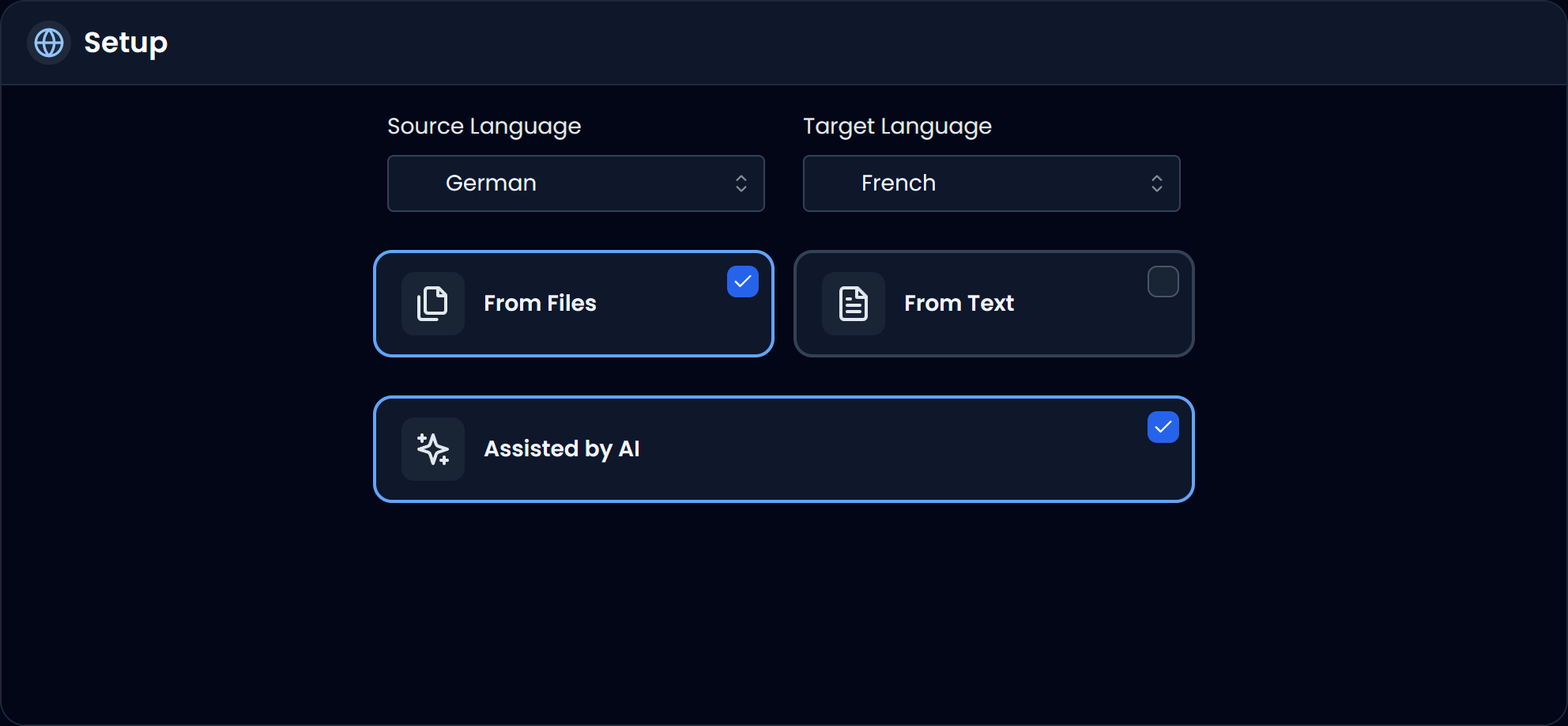
Task: Click the Target Language label
Action: click(897, 126)
